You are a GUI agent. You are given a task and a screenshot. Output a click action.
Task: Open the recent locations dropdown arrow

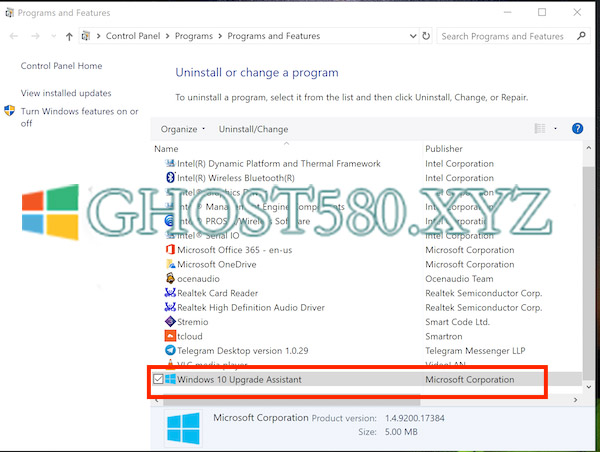coord(54,36)
